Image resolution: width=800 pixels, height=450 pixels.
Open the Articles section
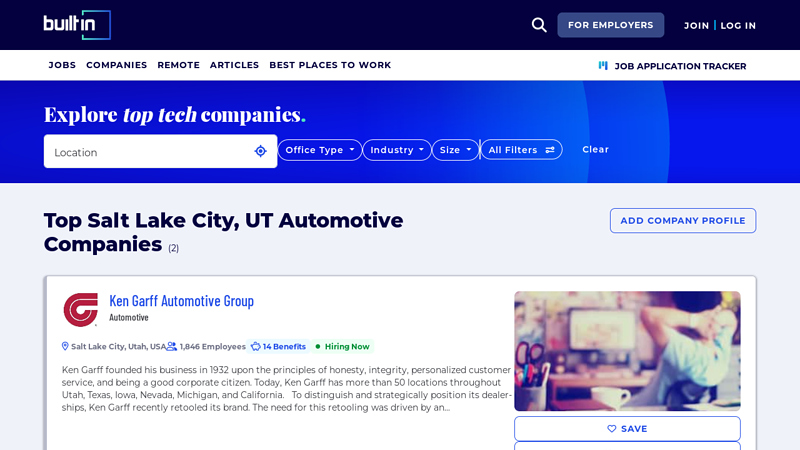click(234, 65)
